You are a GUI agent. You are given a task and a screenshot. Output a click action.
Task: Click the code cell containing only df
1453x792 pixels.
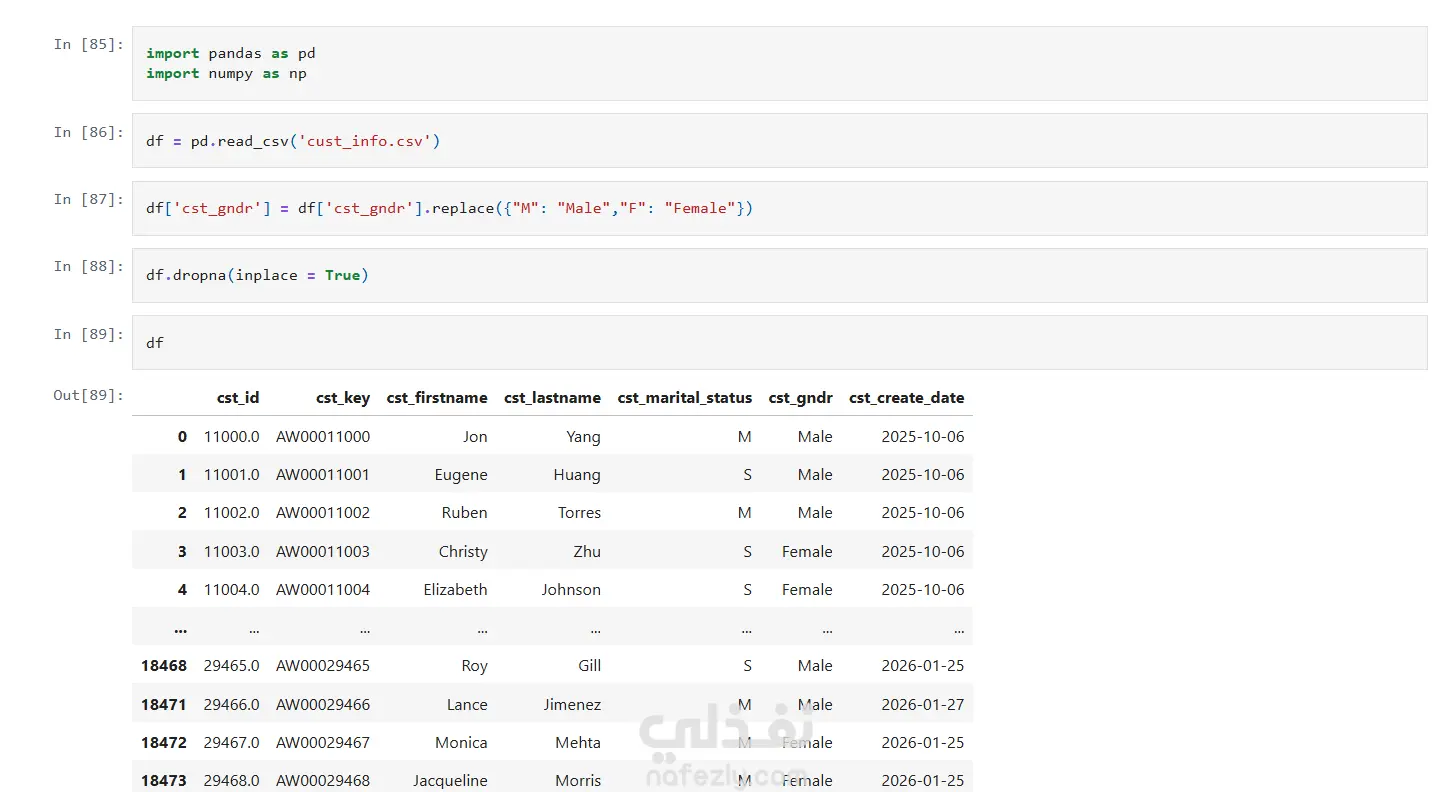point(779,342)
